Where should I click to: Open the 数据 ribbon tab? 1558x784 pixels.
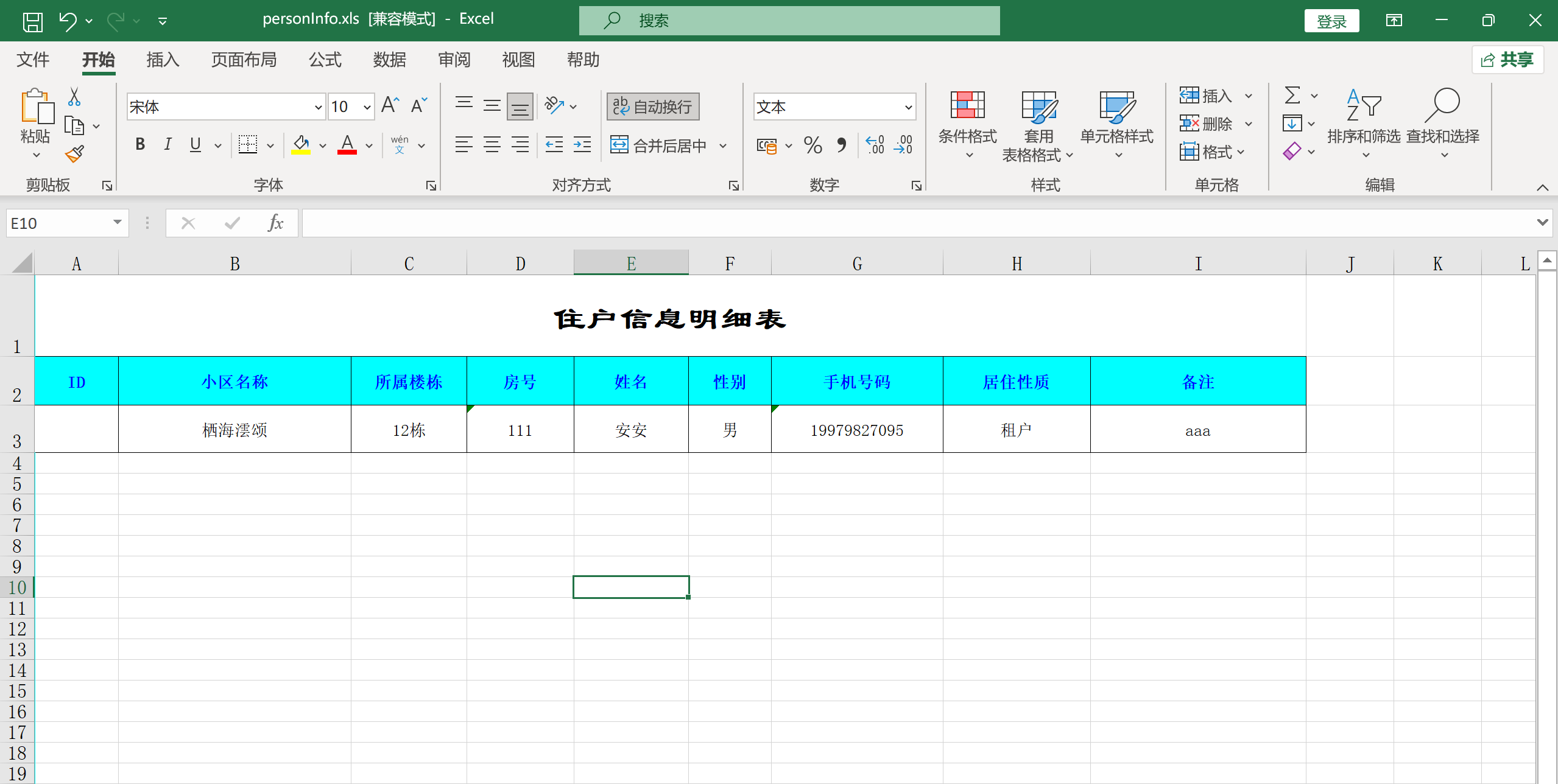point(389,60)
